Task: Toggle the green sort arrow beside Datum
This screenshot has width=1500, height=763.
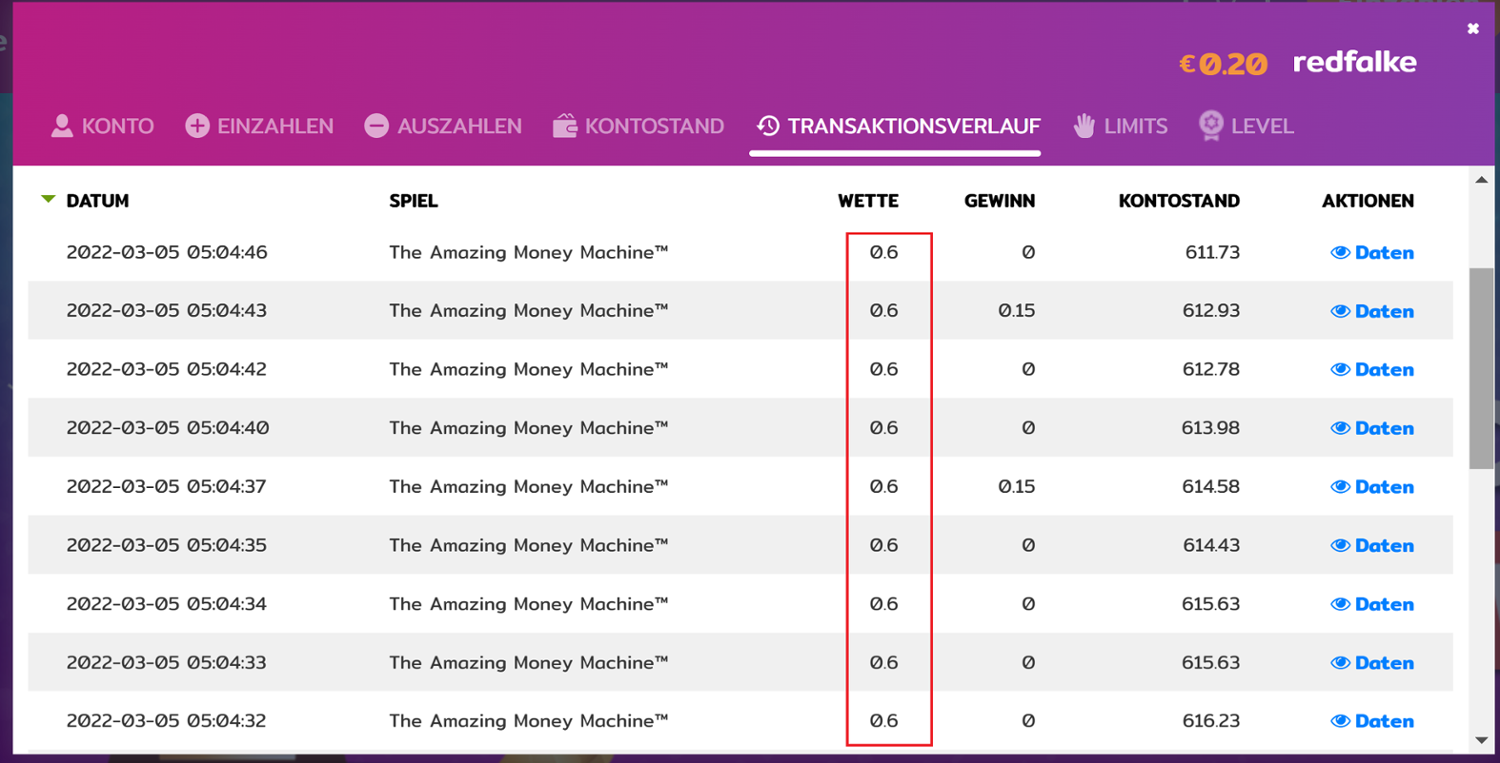Action: tap(48, 200)
